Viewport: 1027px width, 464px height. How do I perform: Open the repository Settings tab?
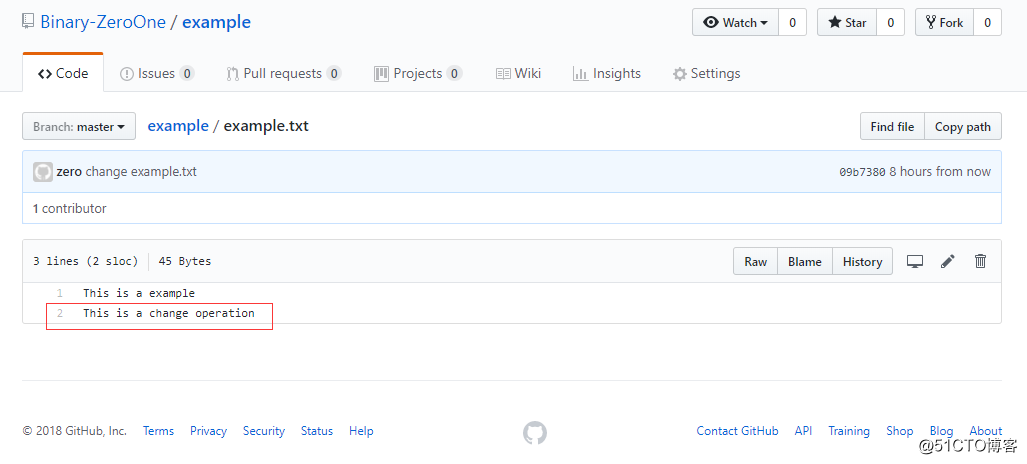pos(707,73)
